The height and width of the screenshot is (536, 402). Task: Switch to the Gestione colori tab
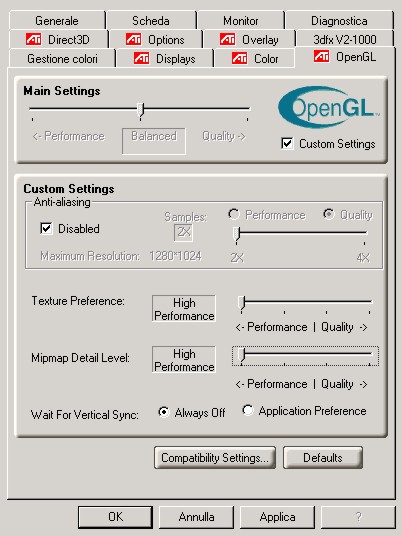point(62,59)
